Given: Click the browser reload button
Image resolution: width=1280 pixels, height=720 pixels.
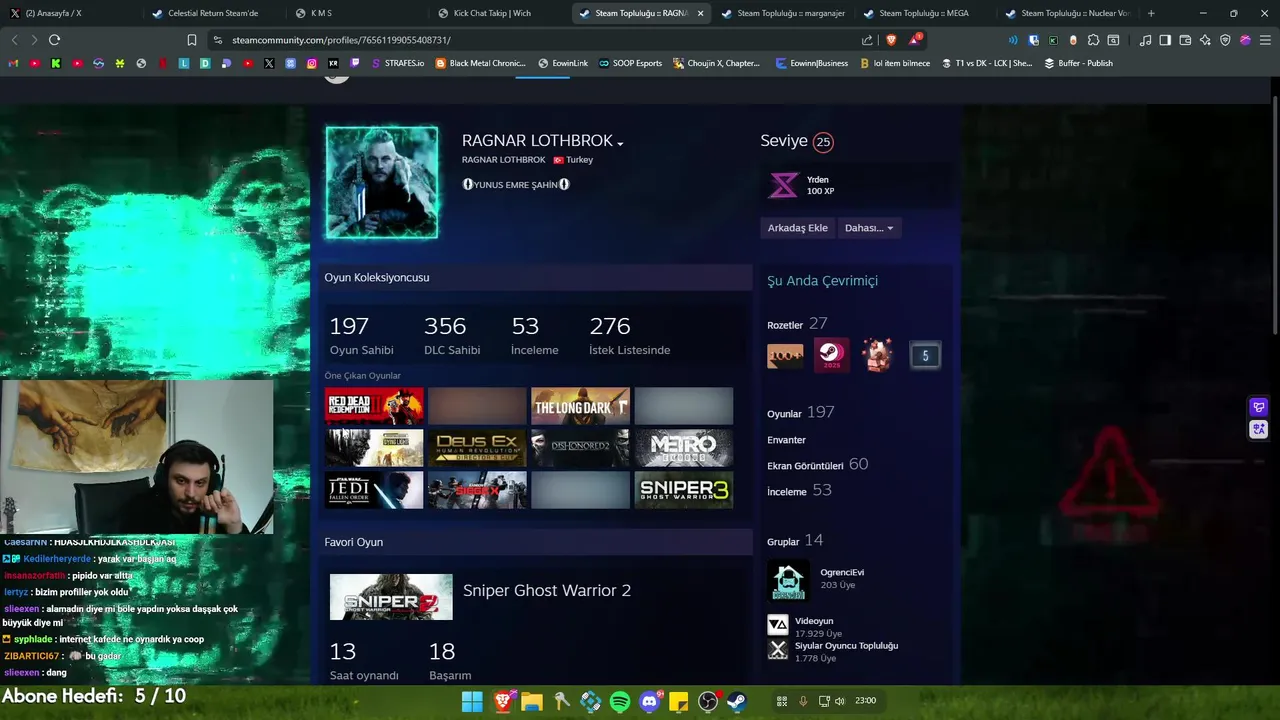Looking at the screenshot, I should (54, 40).
